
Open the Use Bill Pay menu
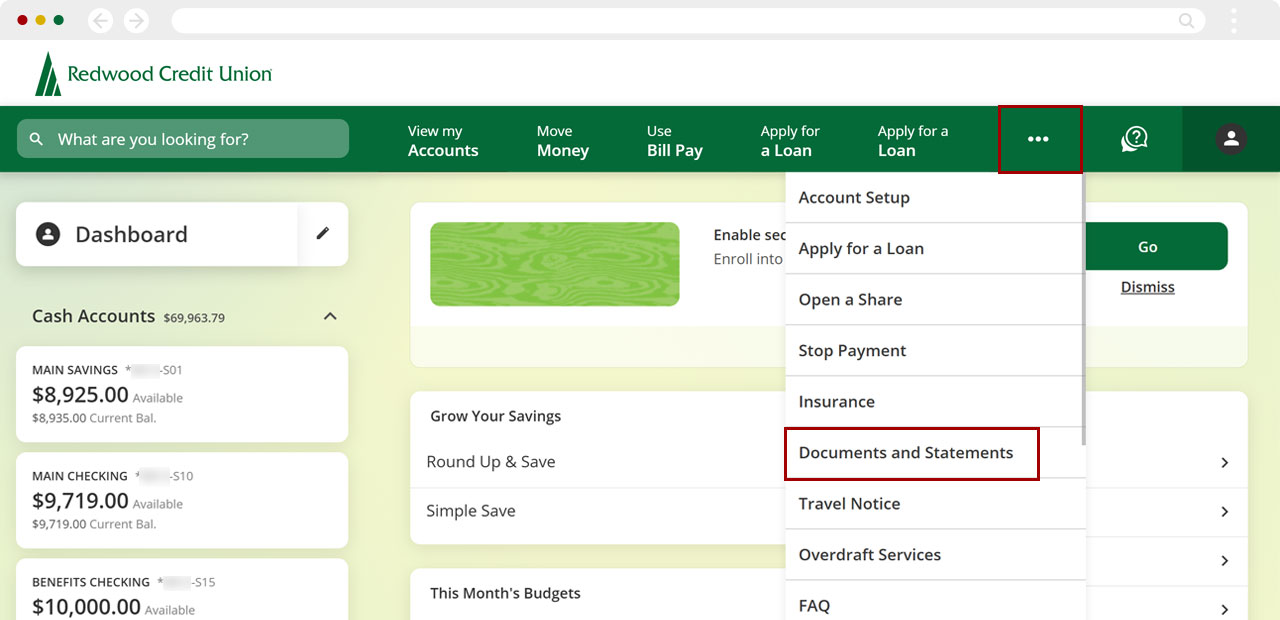pos(674,140)
